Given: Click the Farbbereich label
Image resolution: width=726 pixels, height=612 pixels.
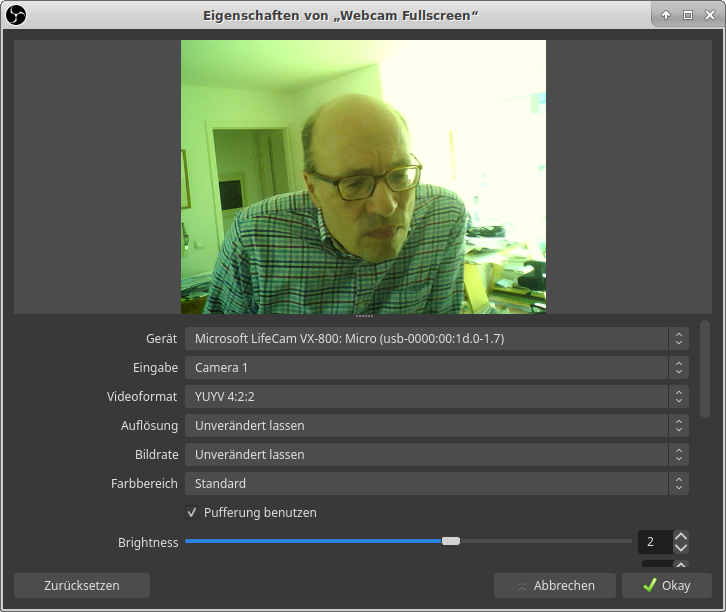Looking at the screenshot, I should 144,484.
